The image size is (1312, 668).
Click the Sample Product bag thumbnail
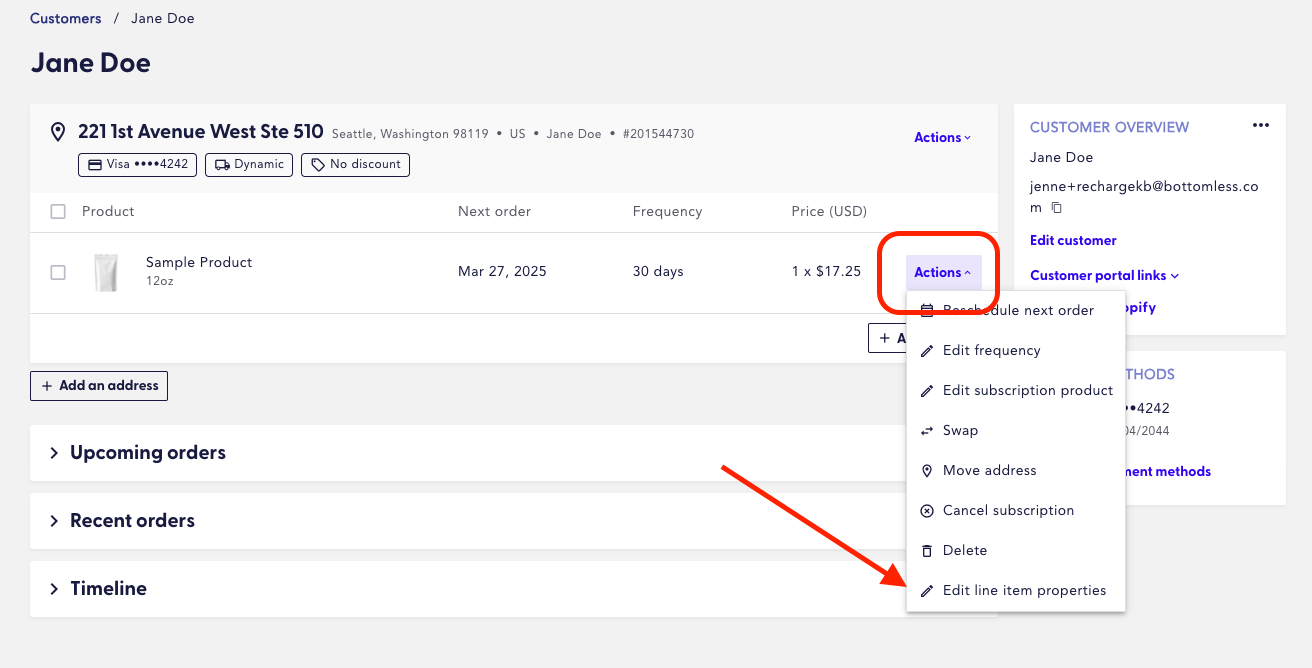105,272
